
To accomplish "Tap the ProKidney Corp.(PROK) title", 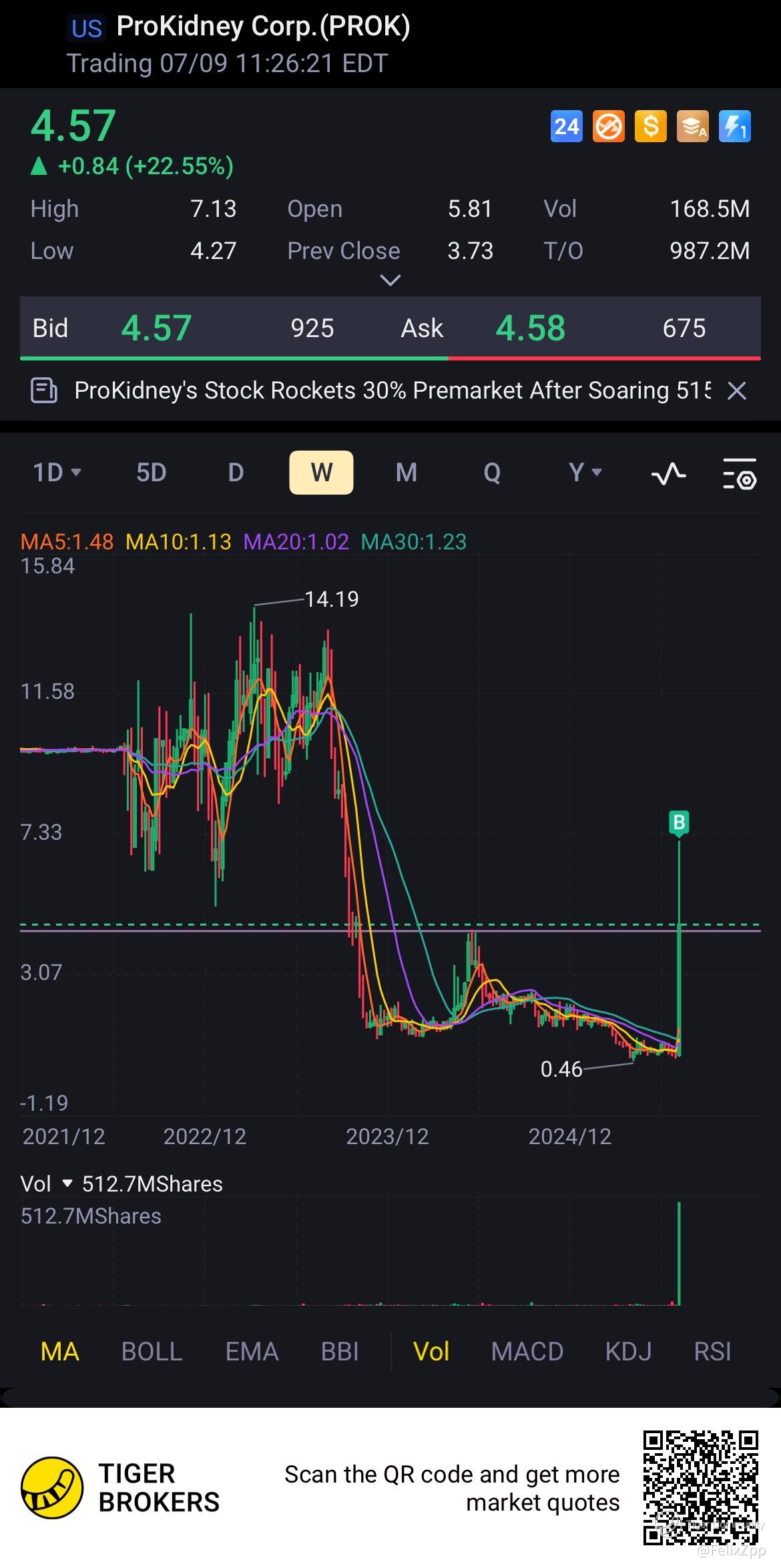I will tap(263, 27).
